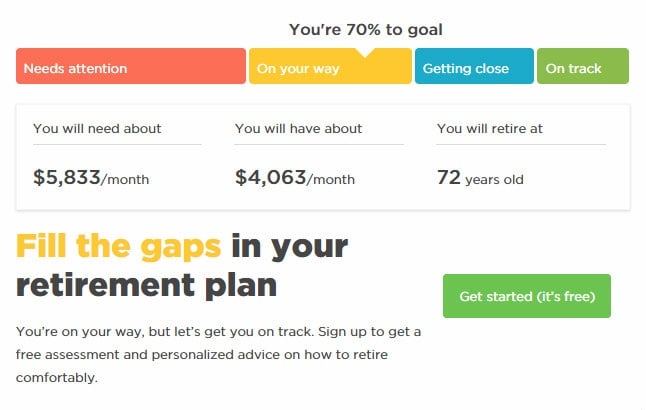Click the Get started (it's free) button
The height and width of the screenshot is (410, 646).
(527, 296)
